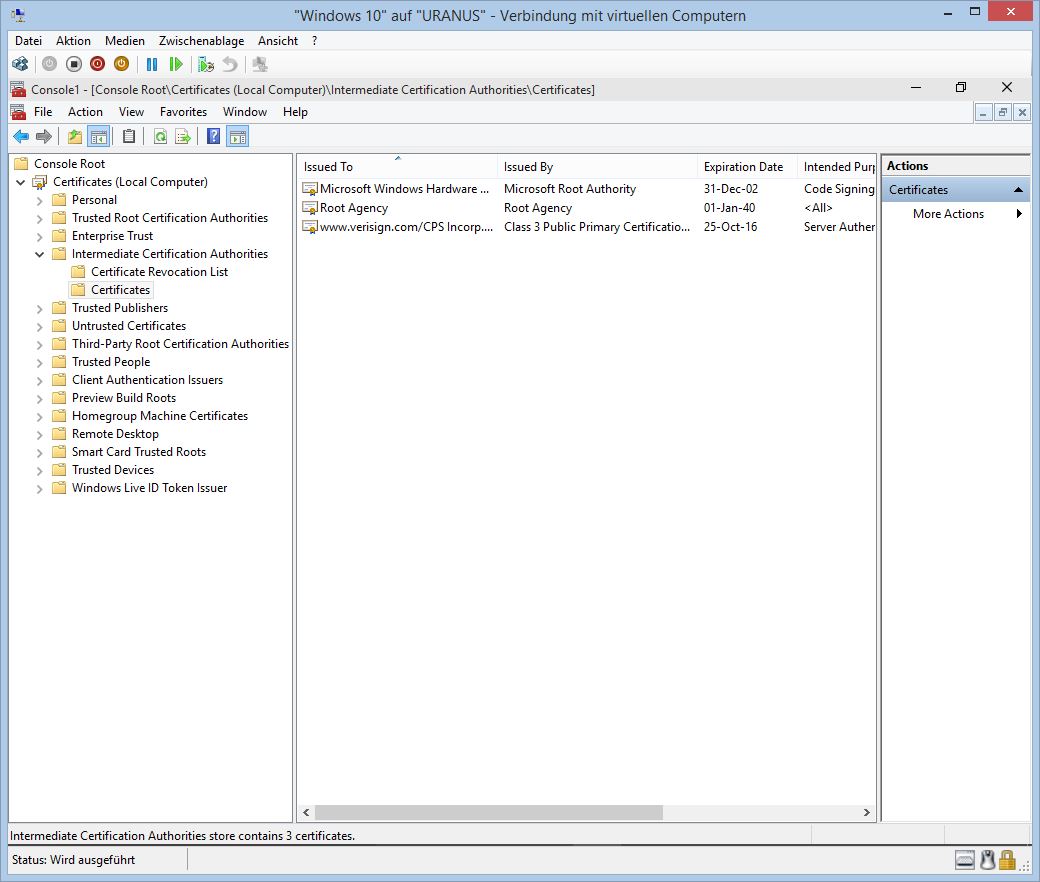Expand the Trusted Root Certification Authorities node
Viewport: 1040px width, 882px height.
tap(40, 218)
